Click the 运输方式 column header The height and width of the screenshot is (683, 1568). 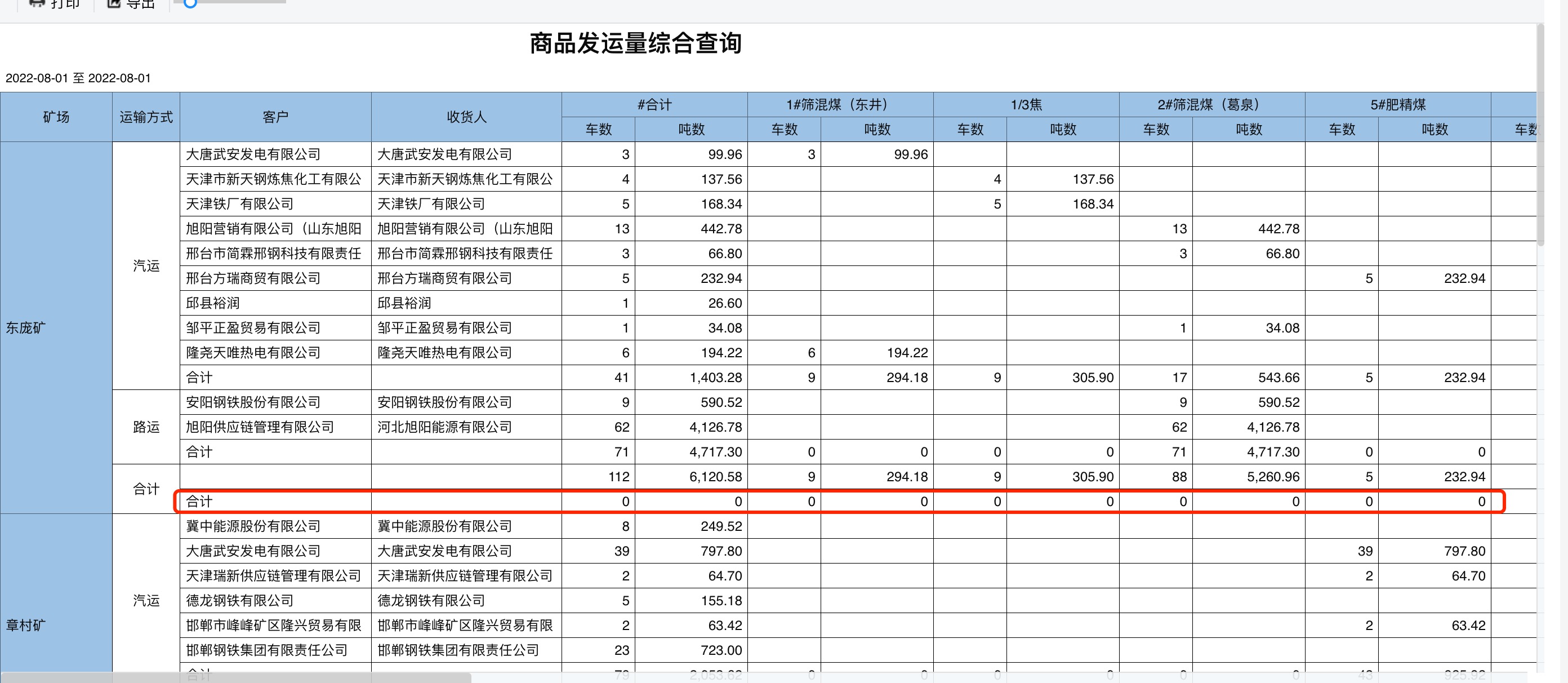pos(146,117)
